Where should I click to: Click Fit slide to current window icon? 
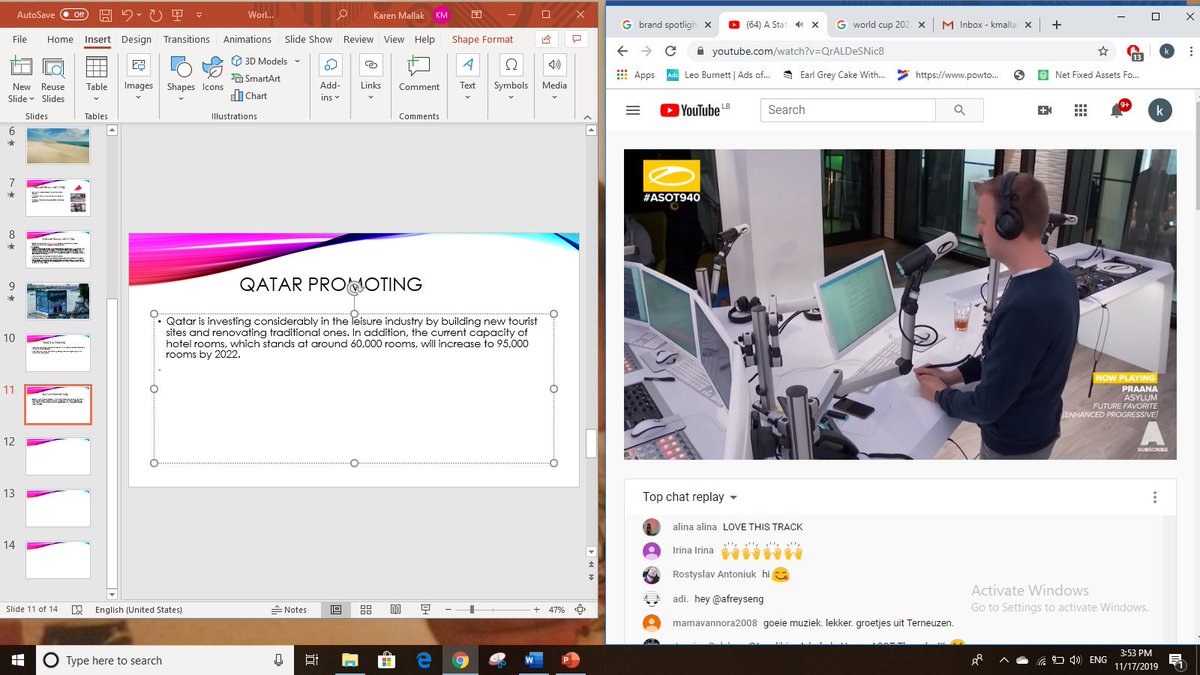pos(580,609)
